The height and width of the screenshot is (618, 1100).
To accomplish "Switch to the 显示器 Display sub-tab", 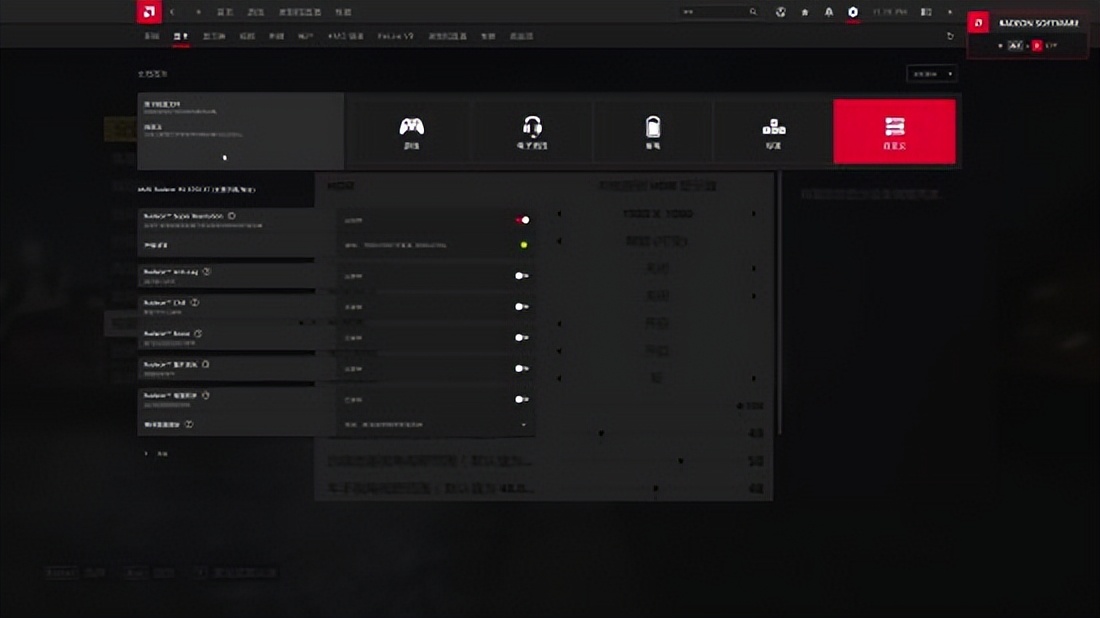I will (214, 36).
